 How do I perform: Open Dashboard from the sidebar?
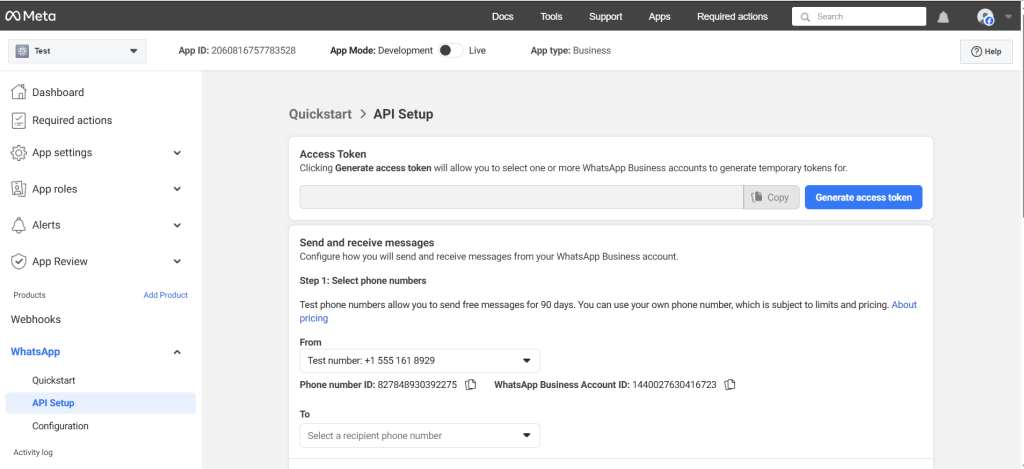point(58,92)
